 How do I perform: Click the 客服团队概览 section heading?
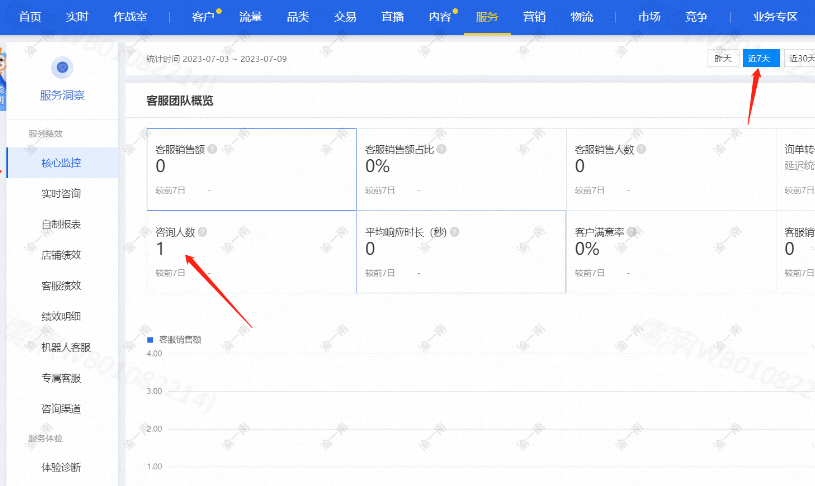(x=180, y=101)
